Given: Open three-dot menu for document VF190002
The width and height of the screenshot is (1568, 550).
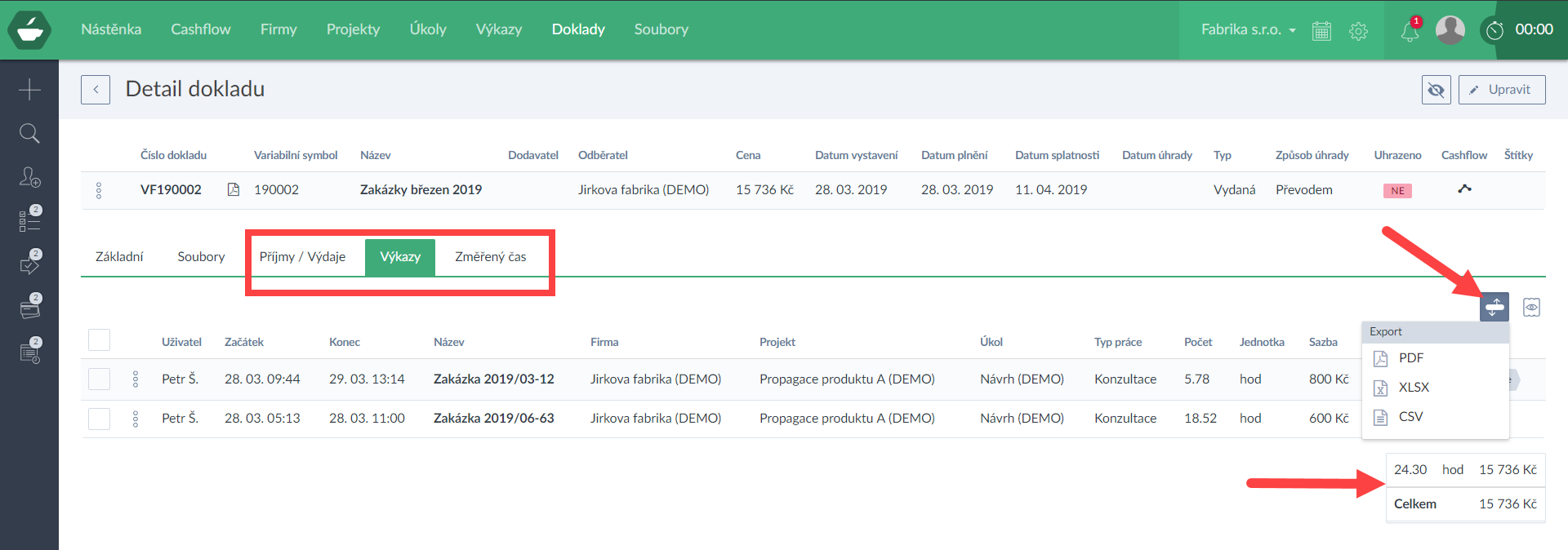Looking at the screenshot, I should [x=99, y=190].
